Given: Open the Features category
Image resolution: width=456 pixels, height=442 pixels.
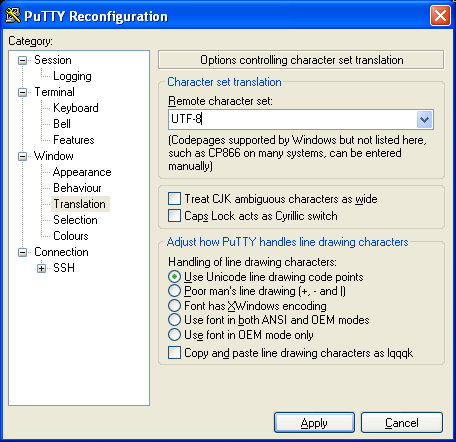Looking at the screenshot, I should [74, 140].
